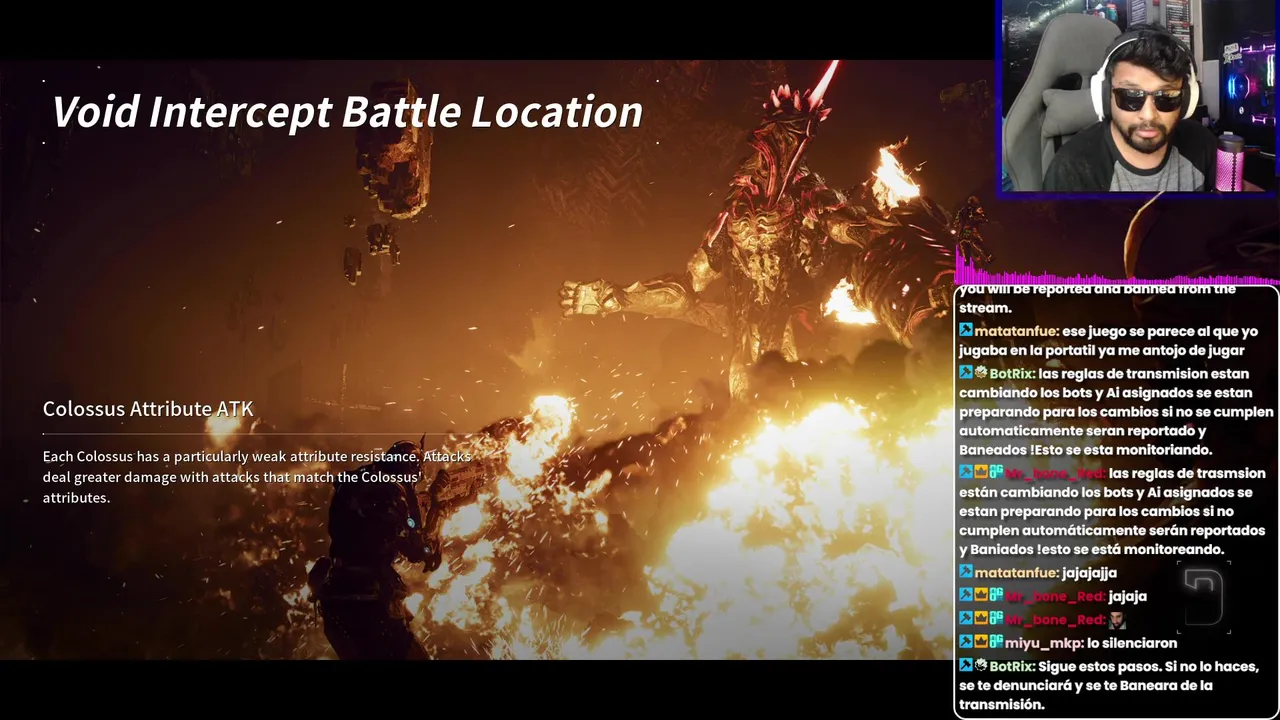Image resolution: width=1280 pixels, height=720 pixels.
Task: Click the 'Void Intercept Battle Location' title
Action: tap(347, 111)
